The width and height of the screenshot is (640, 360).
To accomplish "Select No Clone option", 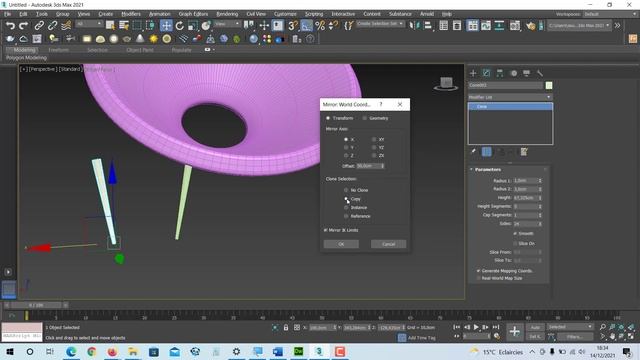I will pos(346,190).
